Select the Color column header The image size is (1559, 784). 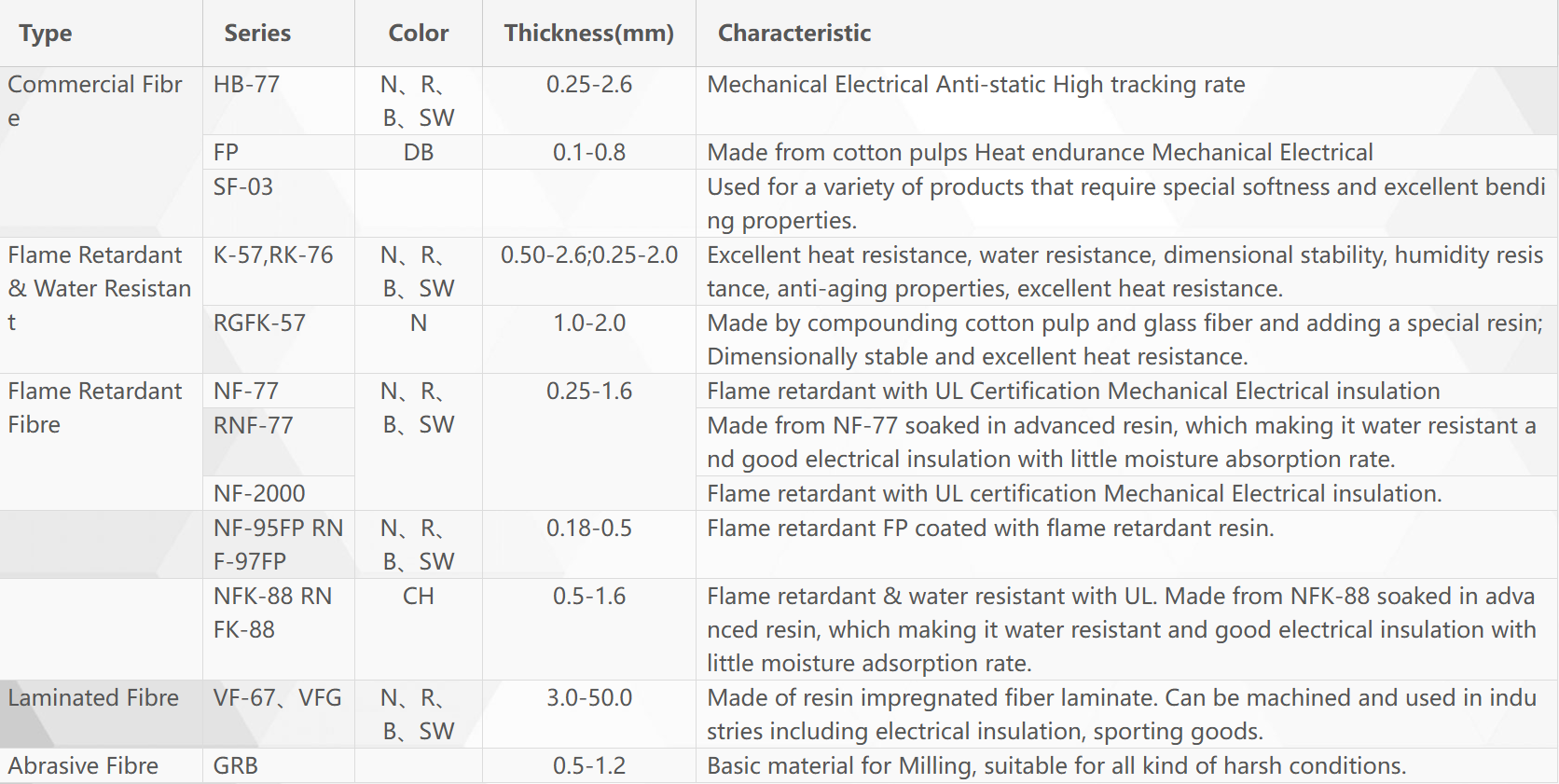[x=419, y=34]
